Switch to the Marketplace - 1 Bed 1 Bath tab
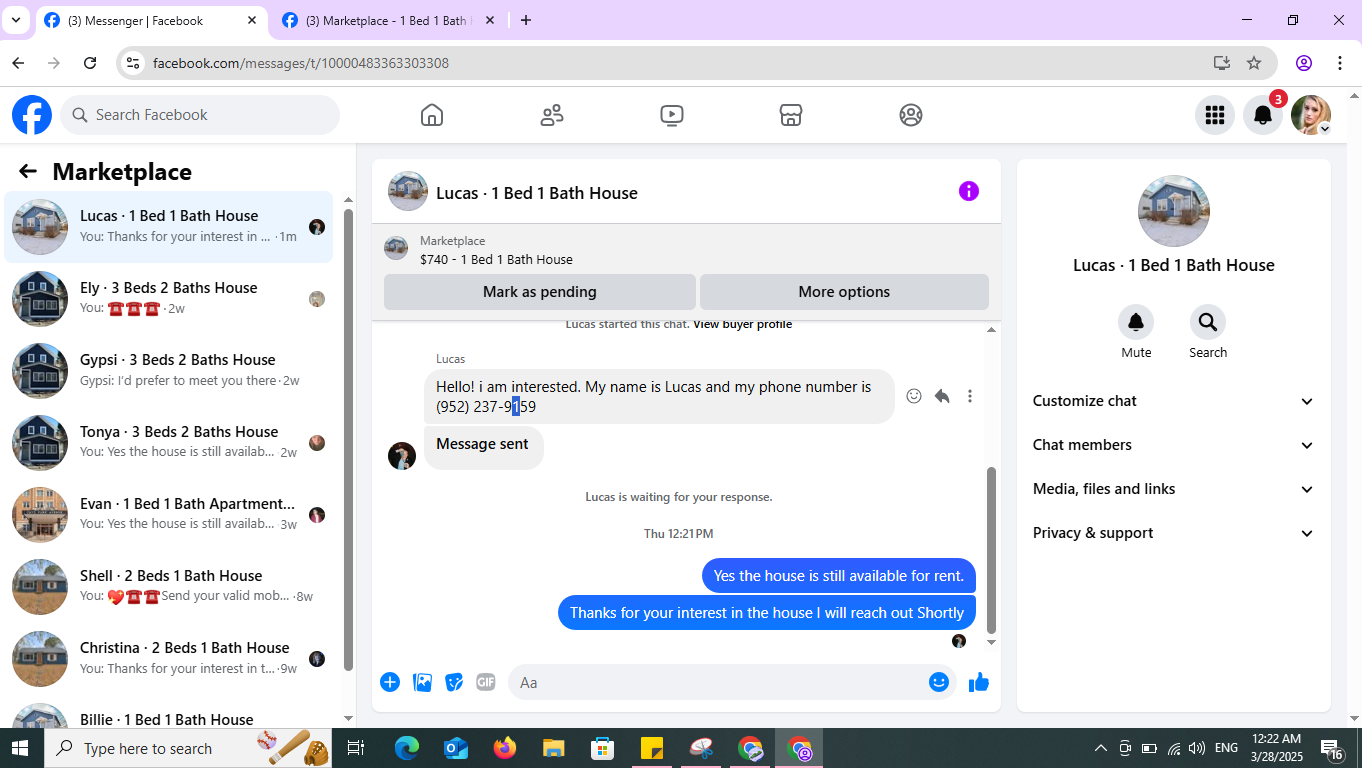The height and width of the screenshot is (768, 1362). 390,20
